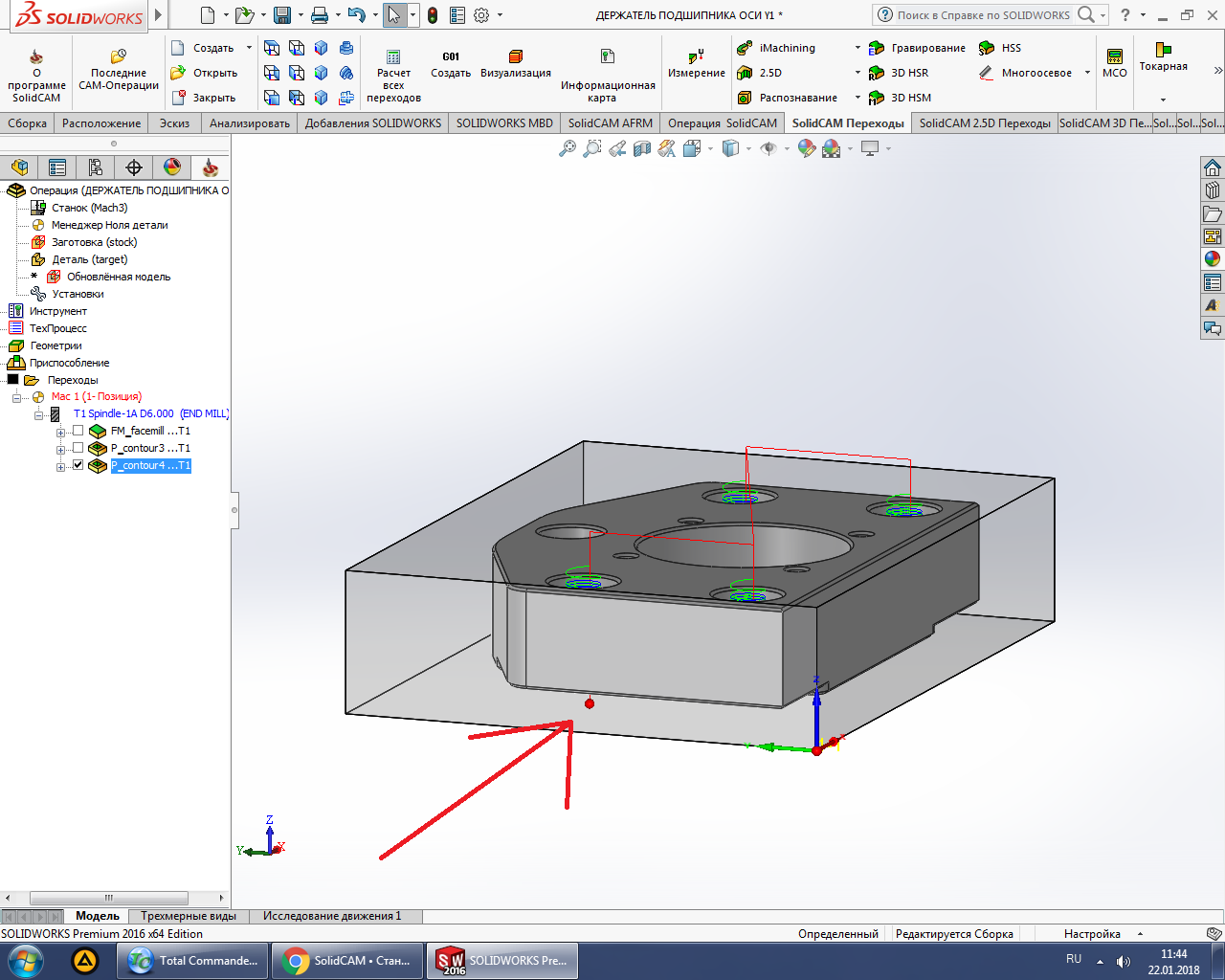Open the Многоосевое dropdown arrow
The image size is (1225, 980).
(x=1087, y=73)
